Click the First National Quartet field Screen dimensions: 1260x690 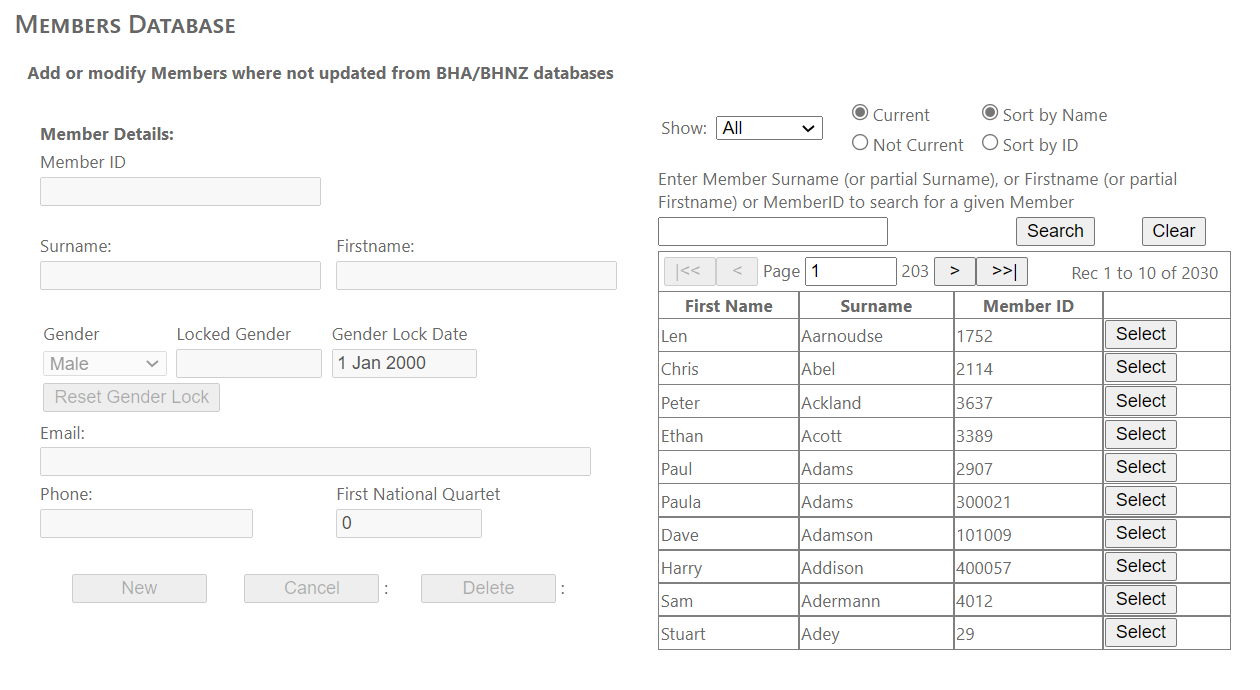pyautogui.click(x=408, y=523)
